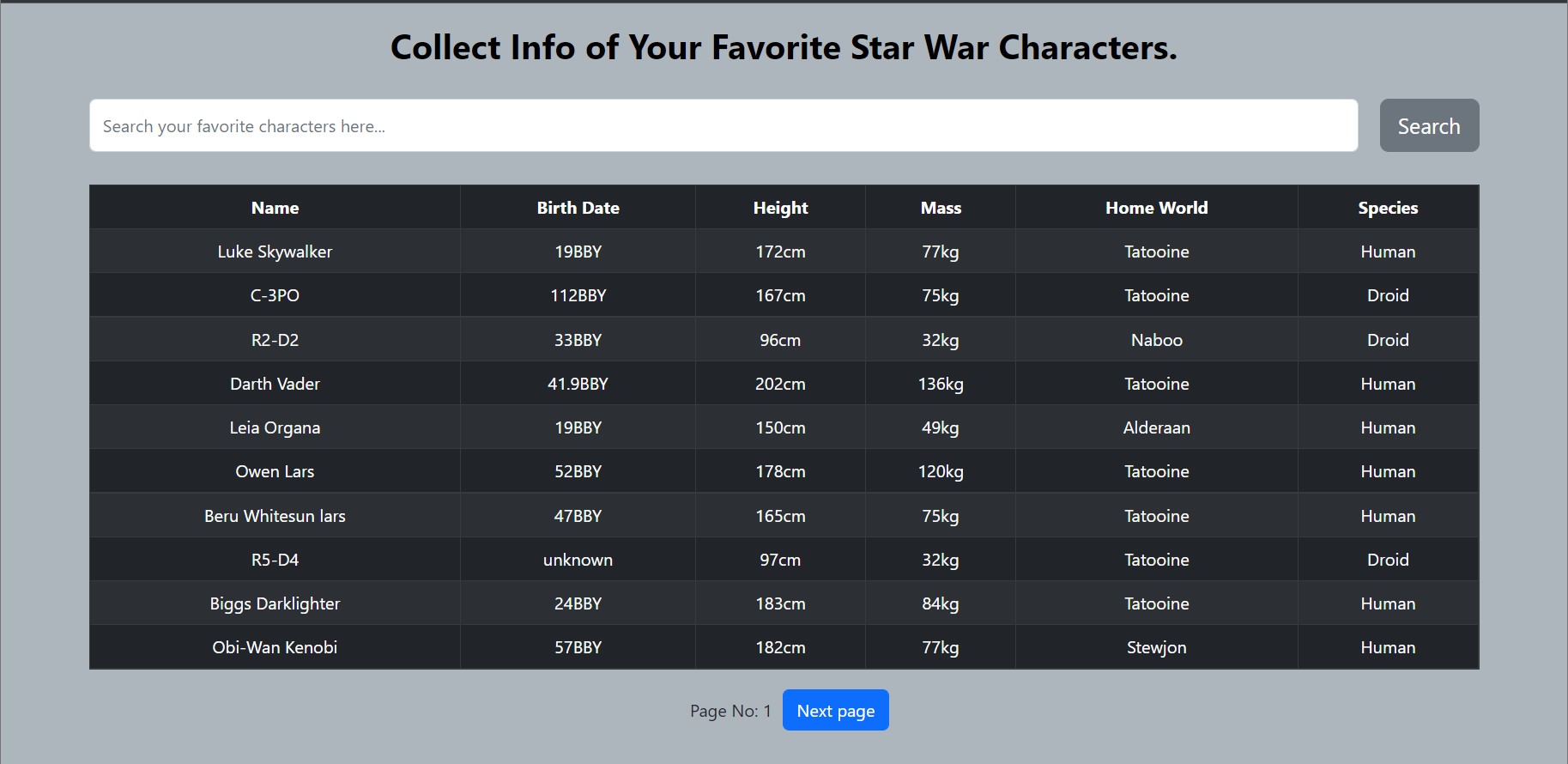This screenshot has width=1568, height=764.
Task: Click the page title heading
Action: click(x=784, y=47)
